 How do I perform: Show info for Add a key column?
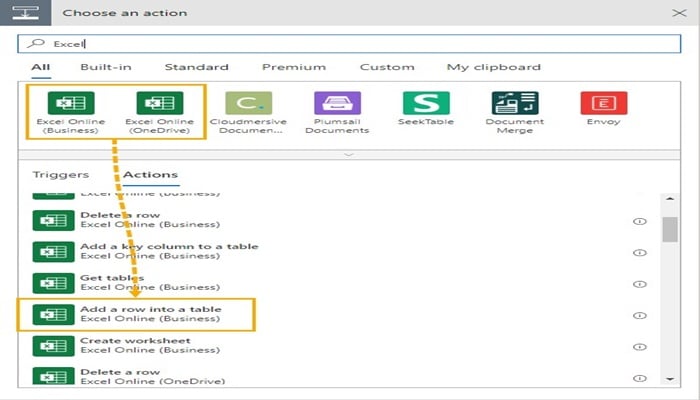639,253
